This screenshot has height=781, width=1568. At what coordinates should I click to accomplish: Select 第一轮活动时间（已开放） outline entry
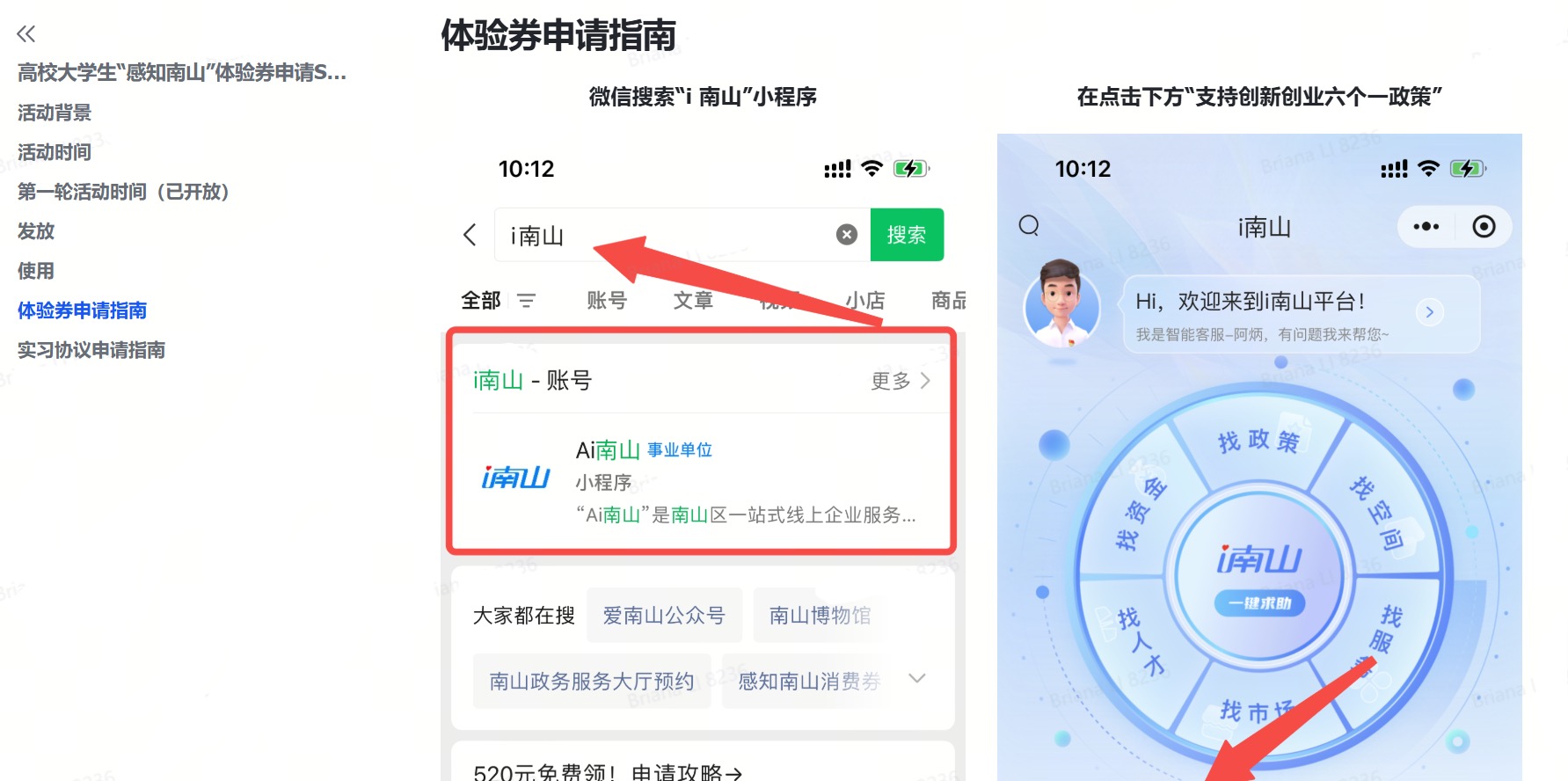pyautogui.click(x=123, y=192)
